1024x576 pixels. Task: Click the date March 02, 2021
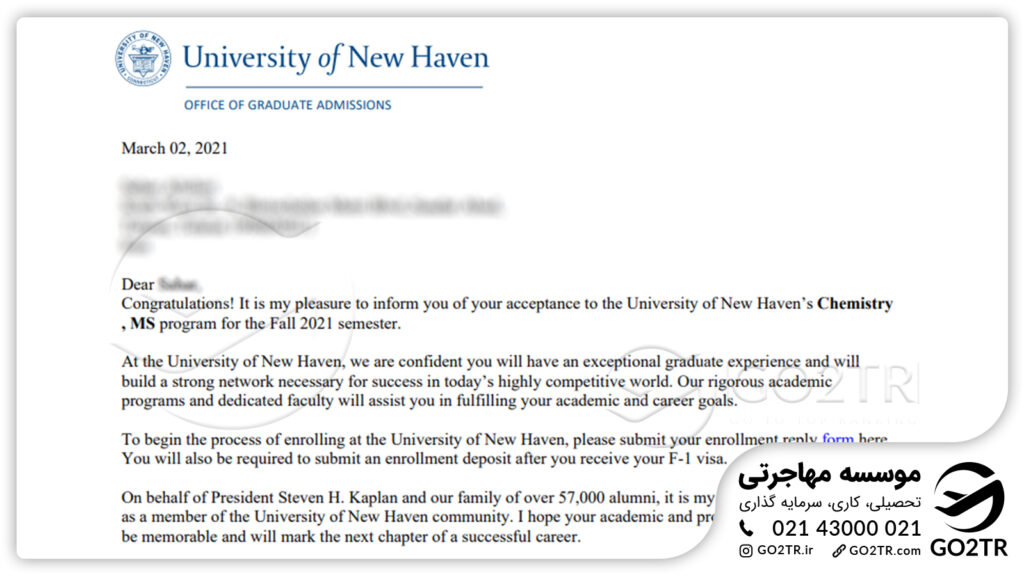coord(174,148)
